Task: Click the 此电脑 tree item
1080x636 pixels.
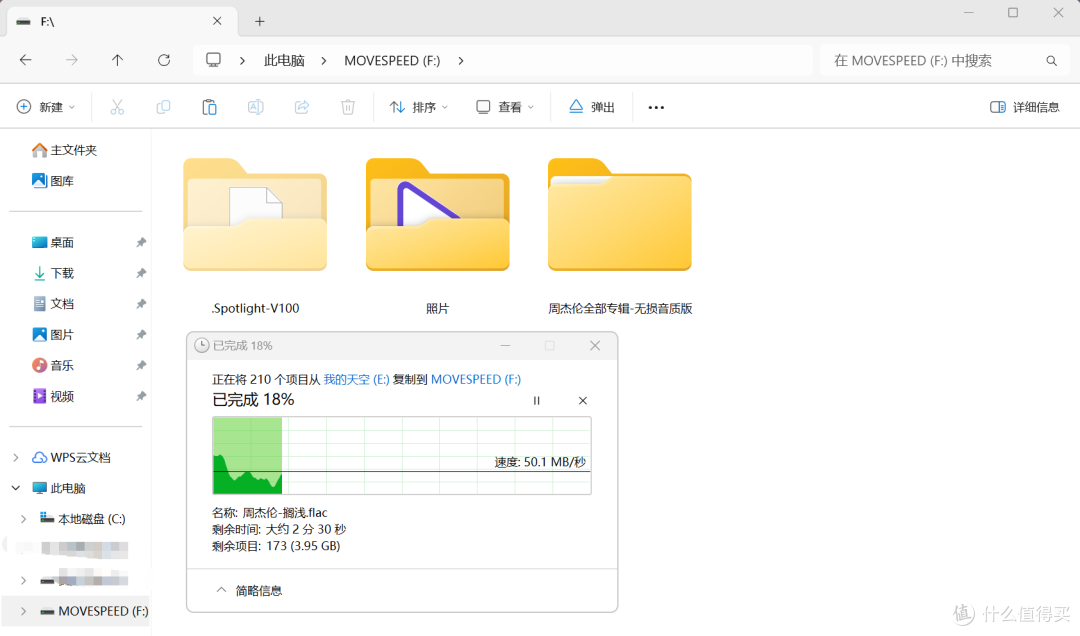Action: tap(59, 488)
